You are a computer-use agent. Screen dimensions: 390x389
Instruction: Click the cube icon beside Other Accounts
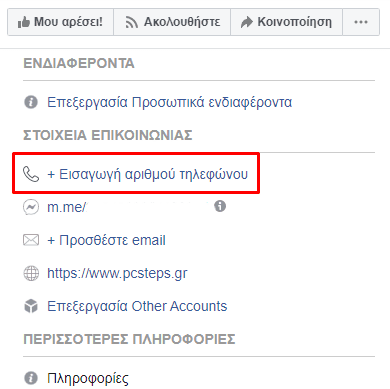tap(31, 306)
